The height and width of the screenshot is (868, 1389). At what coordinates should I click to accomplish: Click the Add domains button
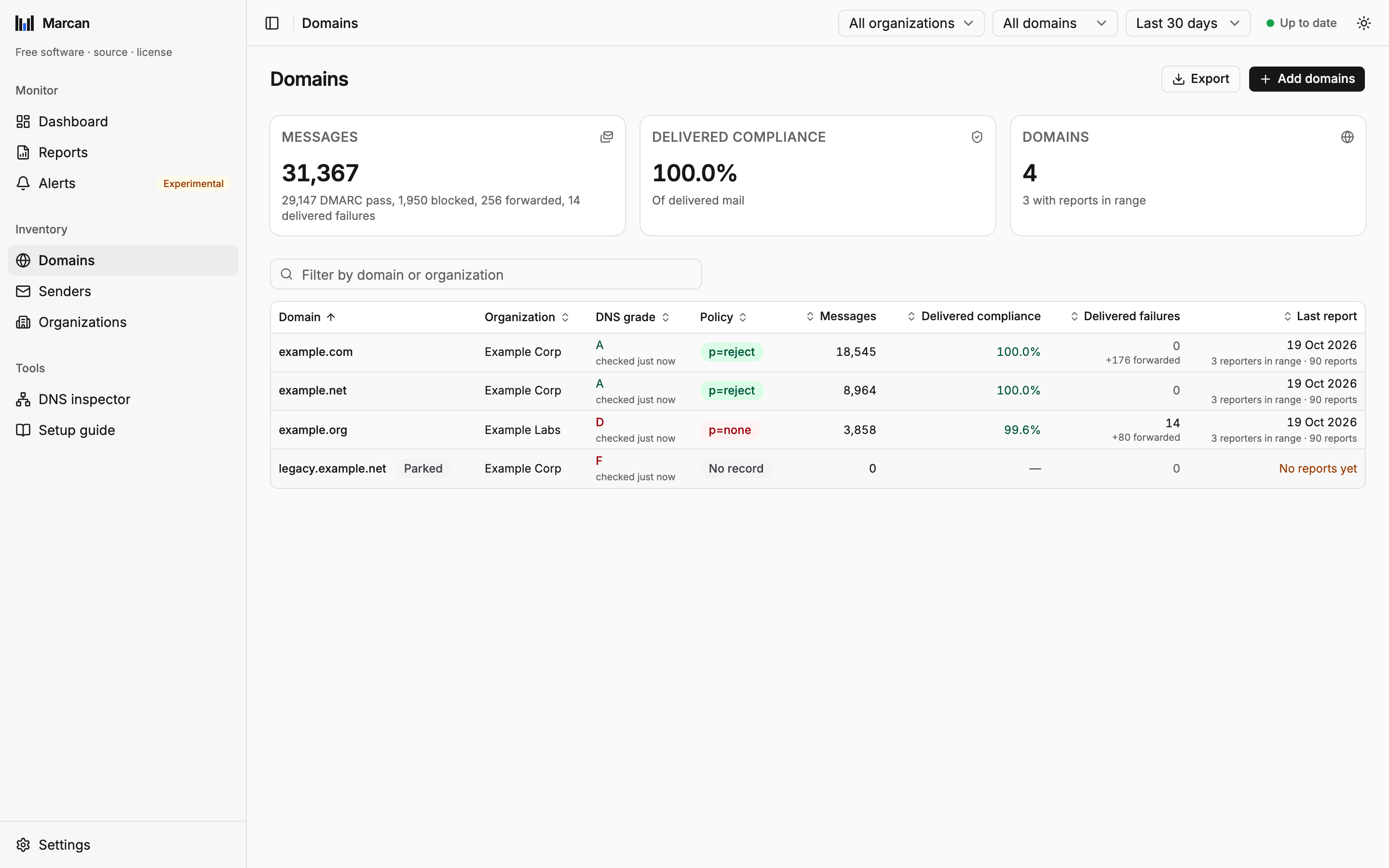tap(1307, 79)
